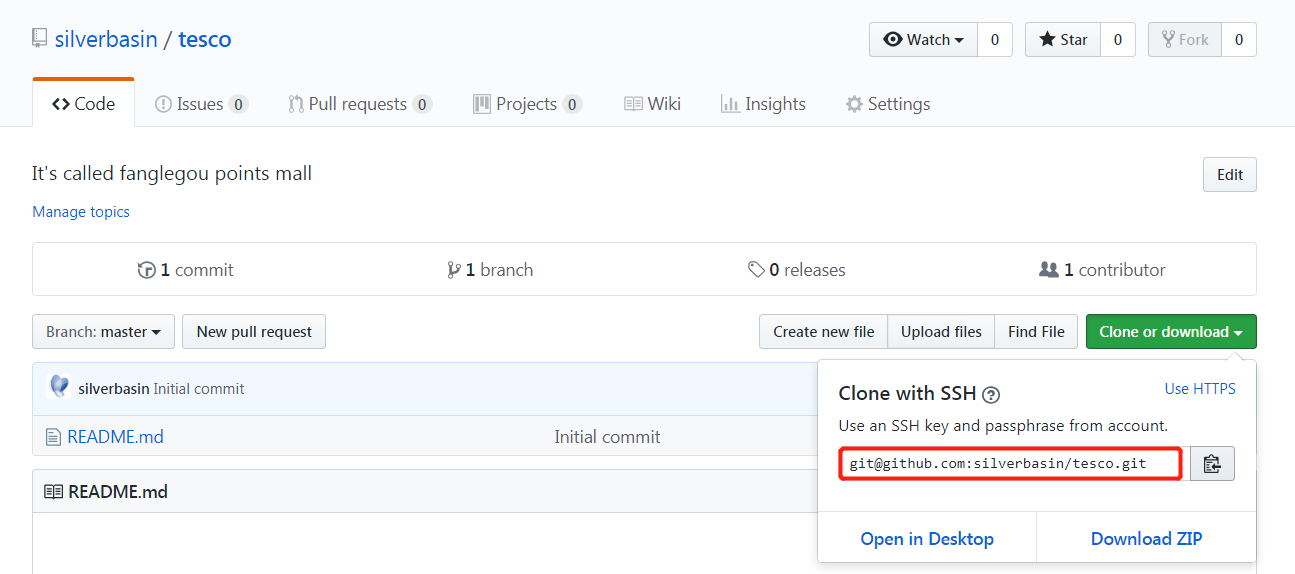This screenshot has height=574, width=1295.
Task: Click the board icon in the Projects tab
Action: click(482, 104)
